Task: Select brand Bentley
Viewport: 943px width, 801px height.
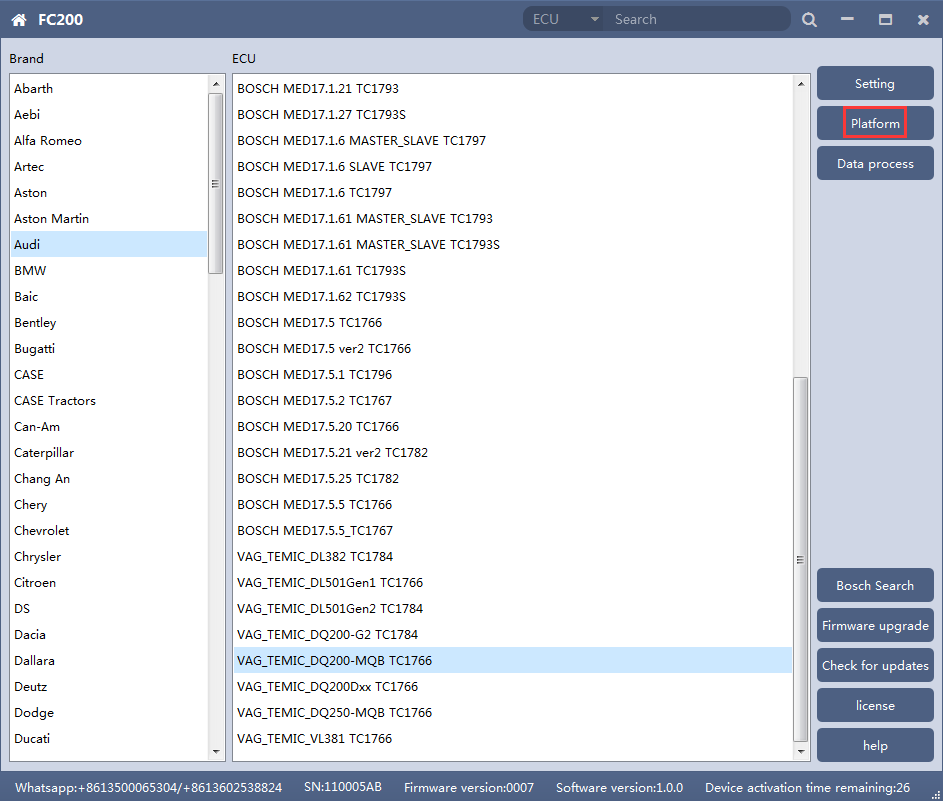Action: (109, 322)
